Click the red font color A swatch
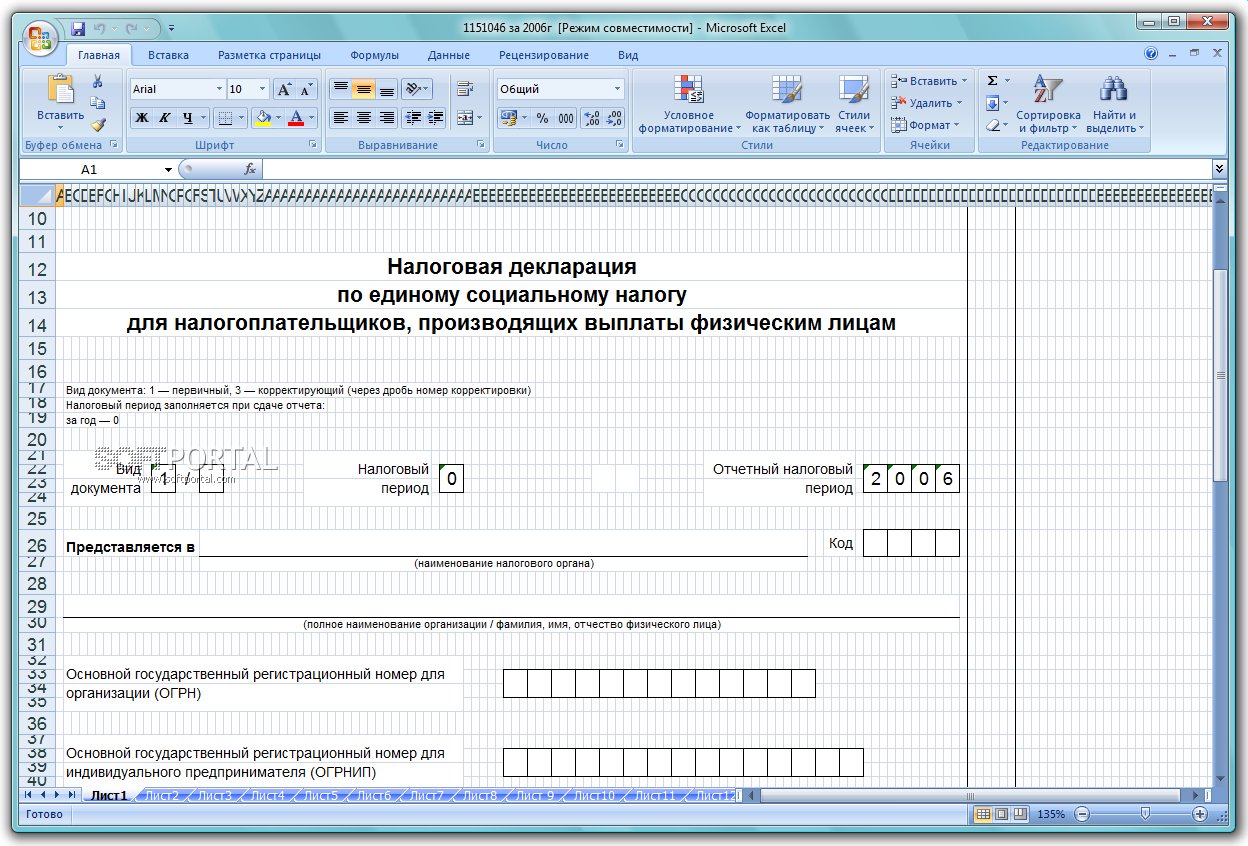This screenshot has height=846, width=1248. pyautogui.click(x=296, y=118)
